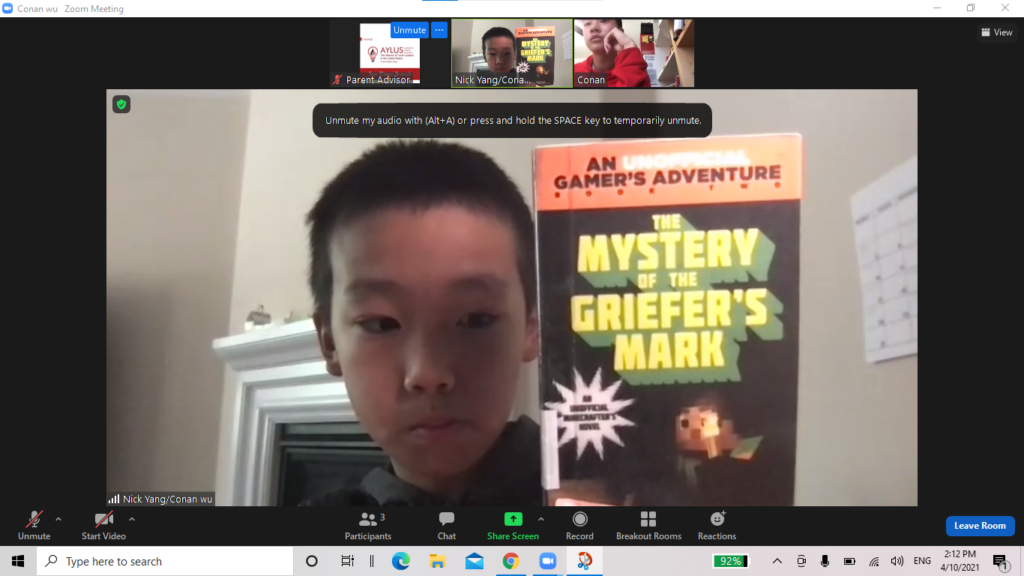The image size is (1024, 576).
Task: Show hidden system tray icons
Action: [776, 561]
